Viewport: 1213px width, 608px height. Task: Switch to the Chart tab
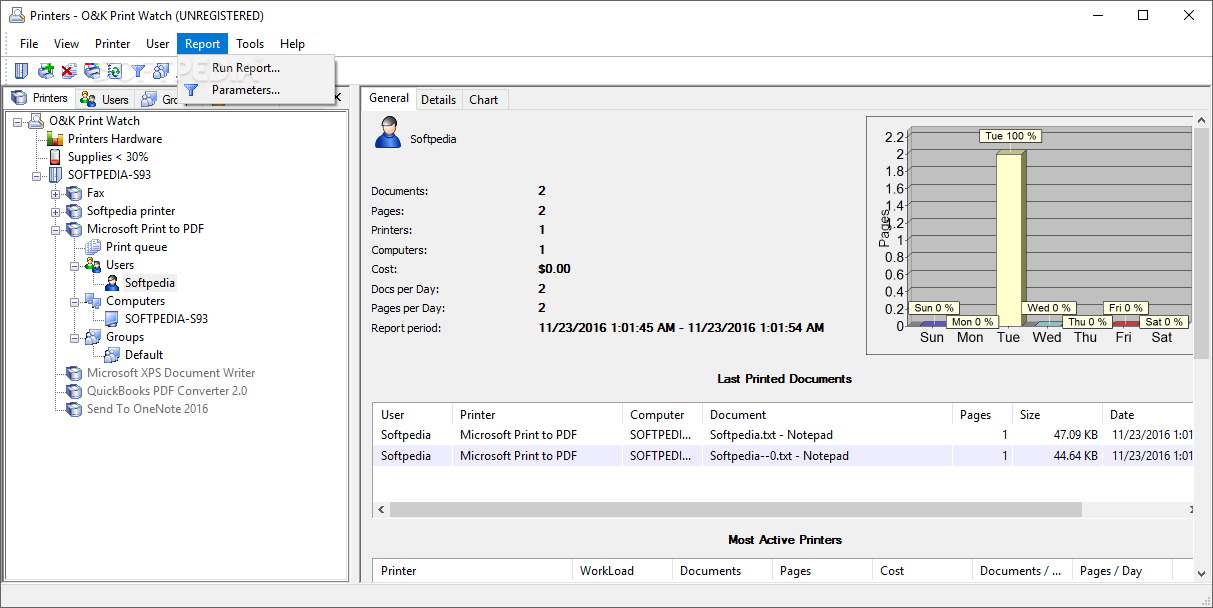click(484, 100)
